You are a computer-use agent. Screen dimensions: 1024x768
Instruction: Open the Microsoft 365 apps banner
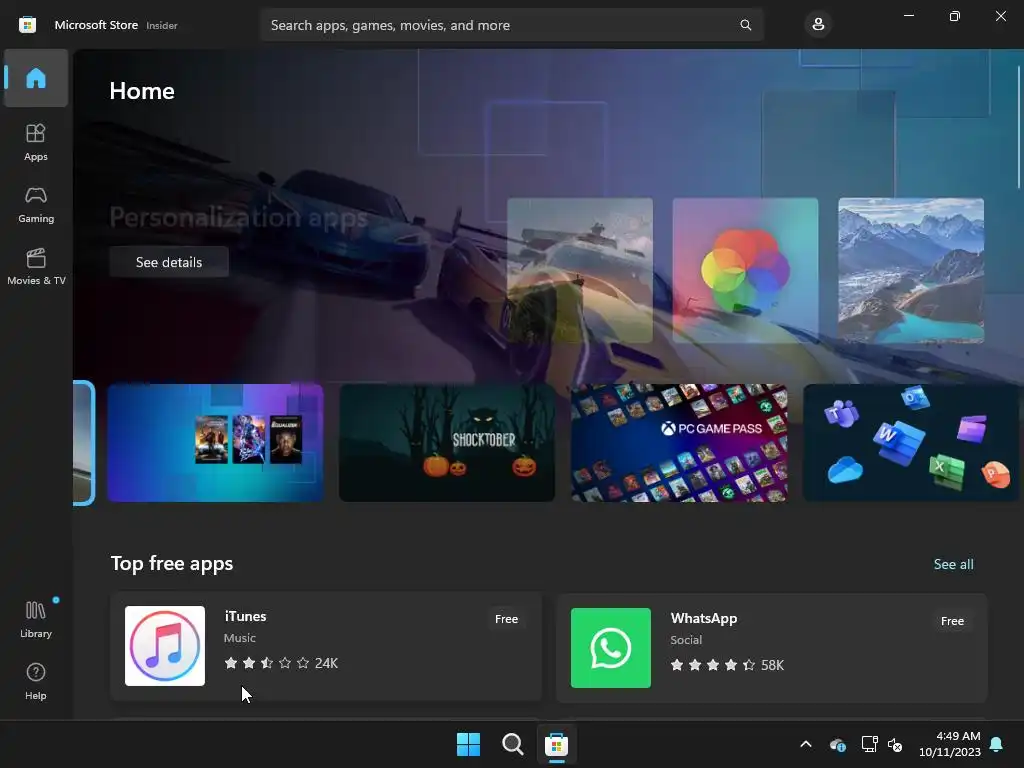[x=911, y=443]
